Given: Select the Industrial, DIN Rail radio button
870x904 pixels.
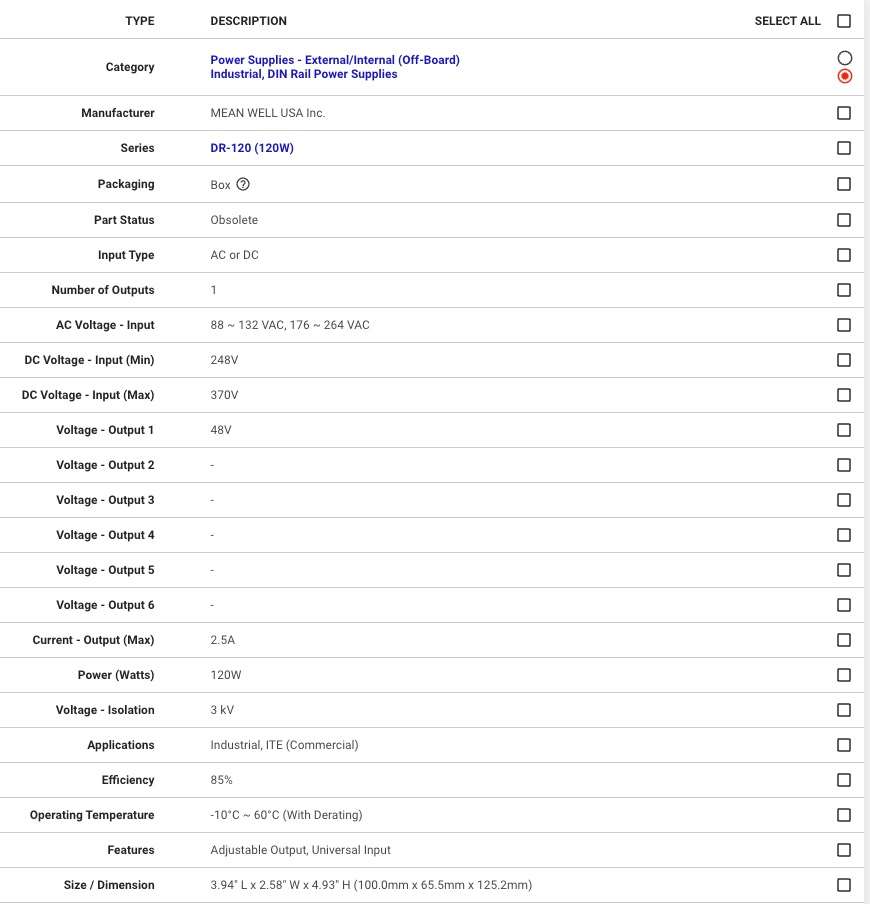Looking at the screenshot, I should (844, 76).
